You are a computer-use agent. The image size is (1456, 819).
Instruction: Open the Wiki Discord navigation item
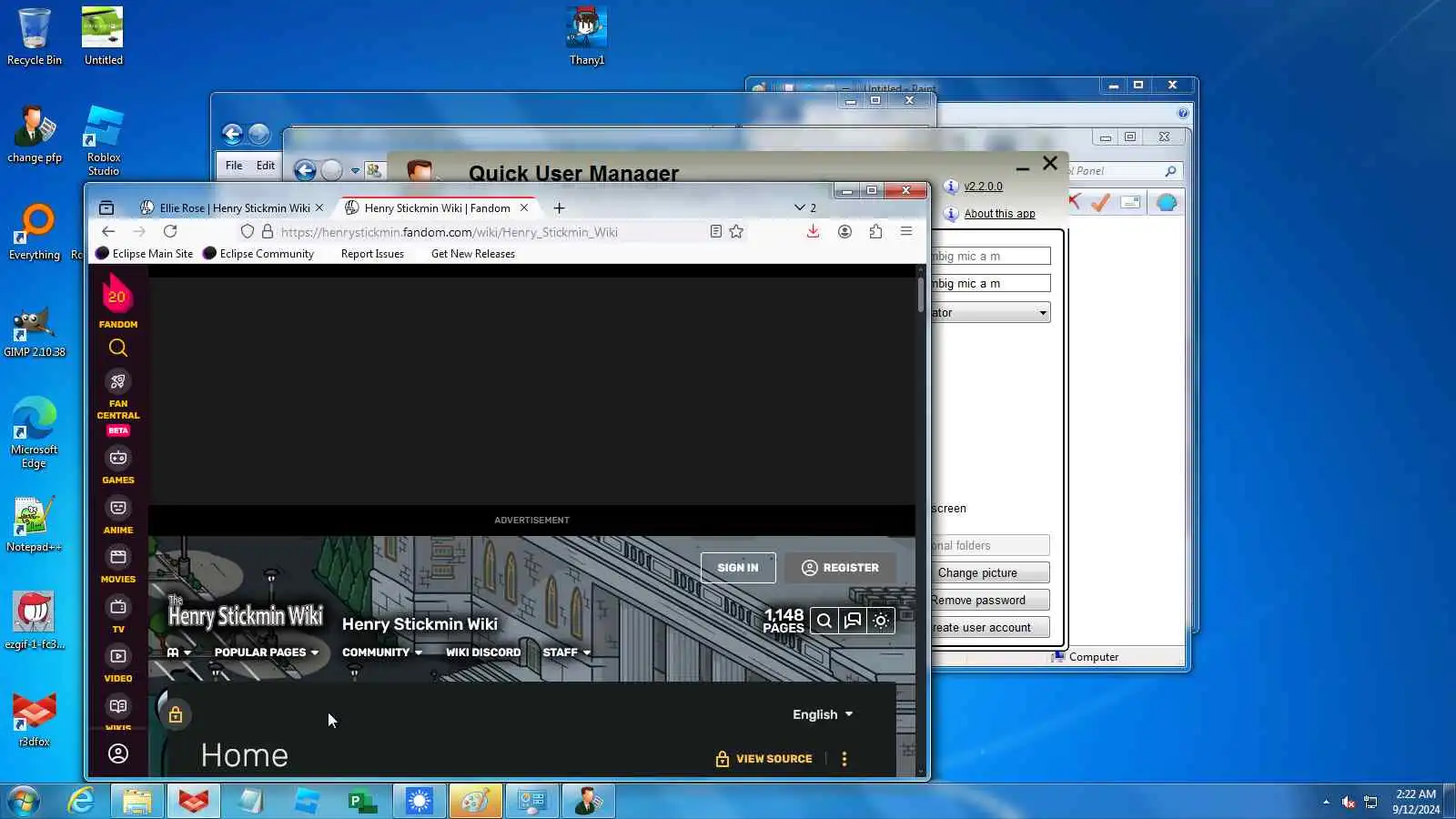pyautogui.click(x=483, y=652)
